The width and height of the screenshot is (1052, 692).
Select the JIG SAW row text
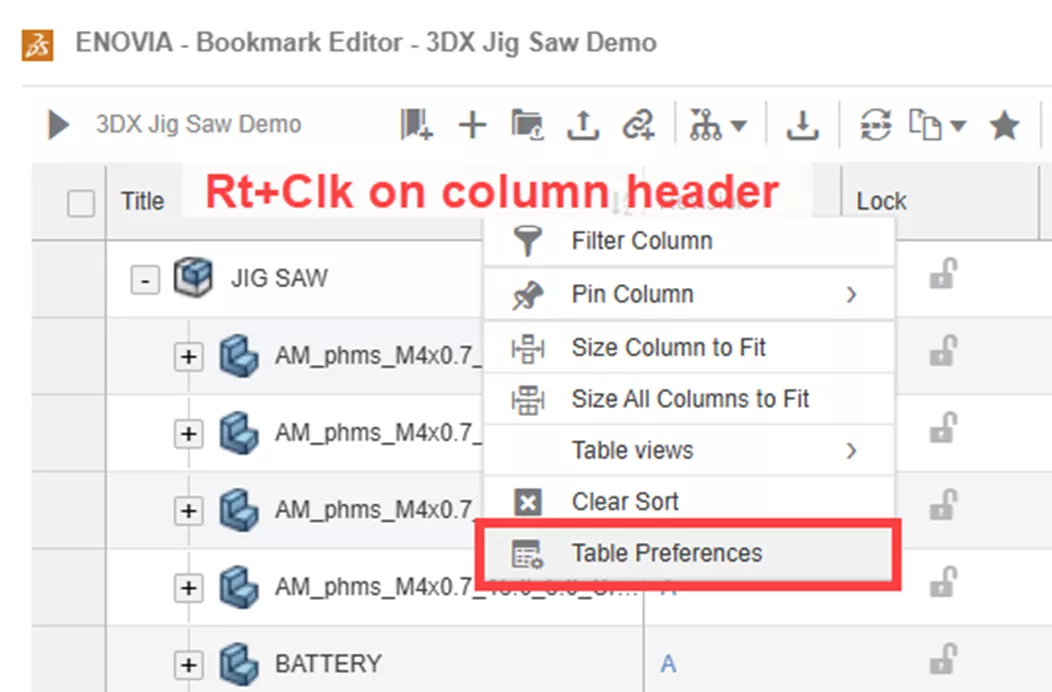(x=279, y=278)
